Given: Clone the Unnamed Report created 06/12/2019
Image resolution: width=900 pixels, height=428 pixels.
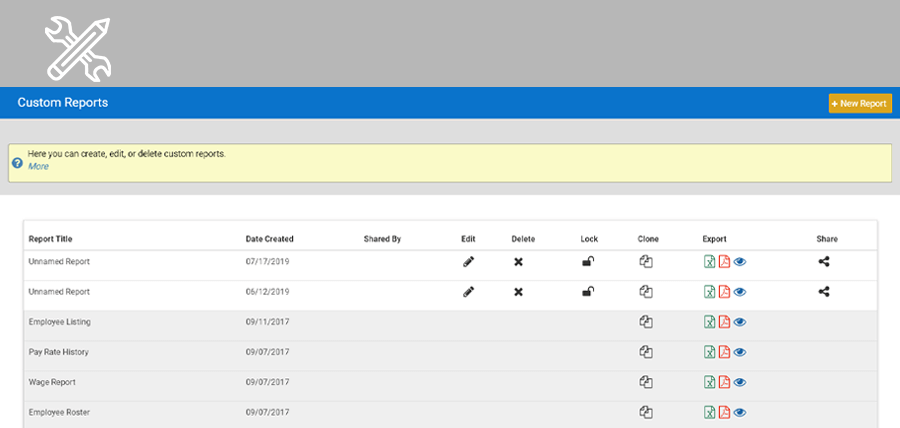Looking at the screenshot, I should [646, 292].
